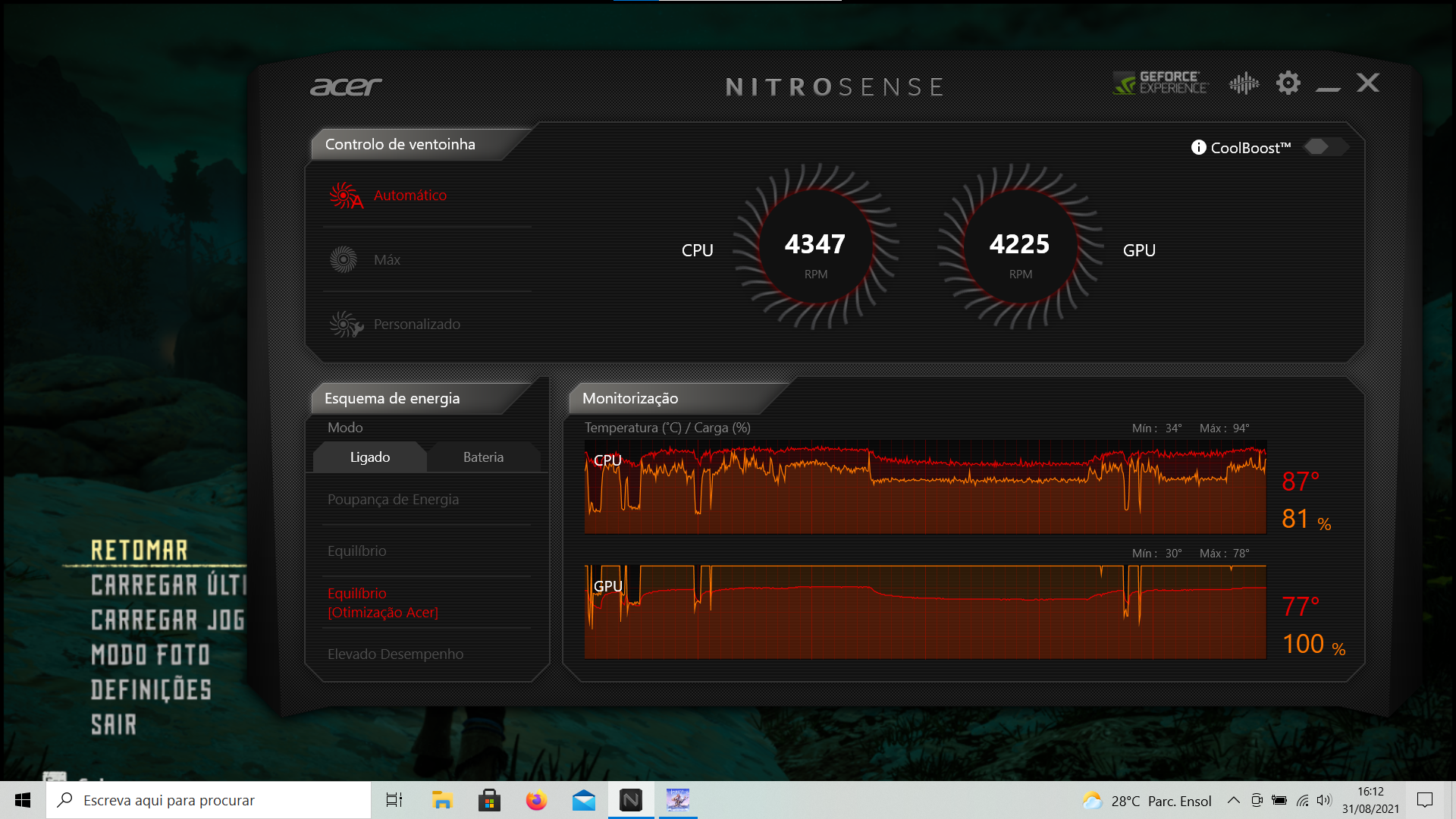Open weather widget showing 28°C
This screenshot has width=1456, height=819.
click(x=1147, y=801)
